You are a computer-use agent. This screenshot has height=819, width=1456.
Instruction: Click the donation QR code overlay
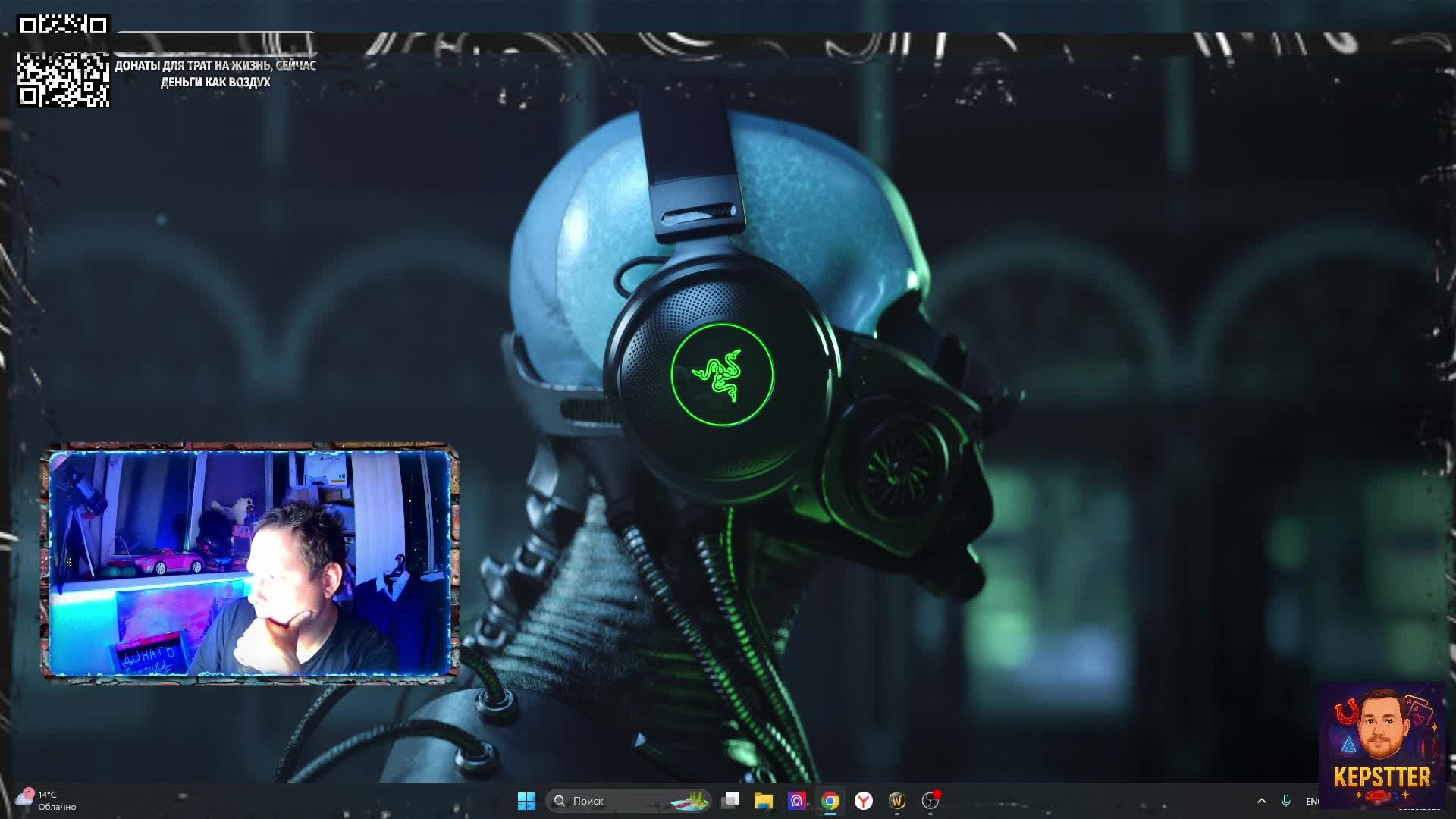64,80
